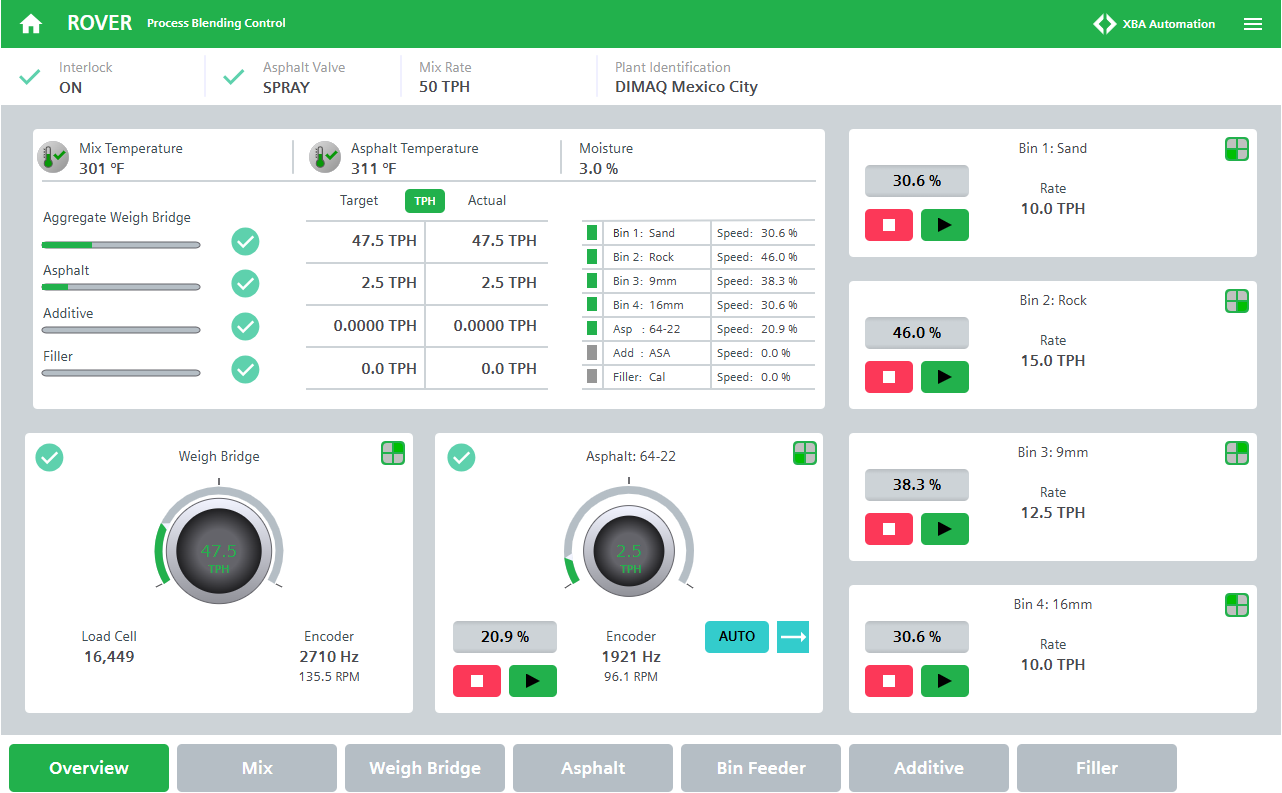Viewport: 1282px width, 793px height.
Task: Go to the Home screen icon
Action: coord(31,24)
